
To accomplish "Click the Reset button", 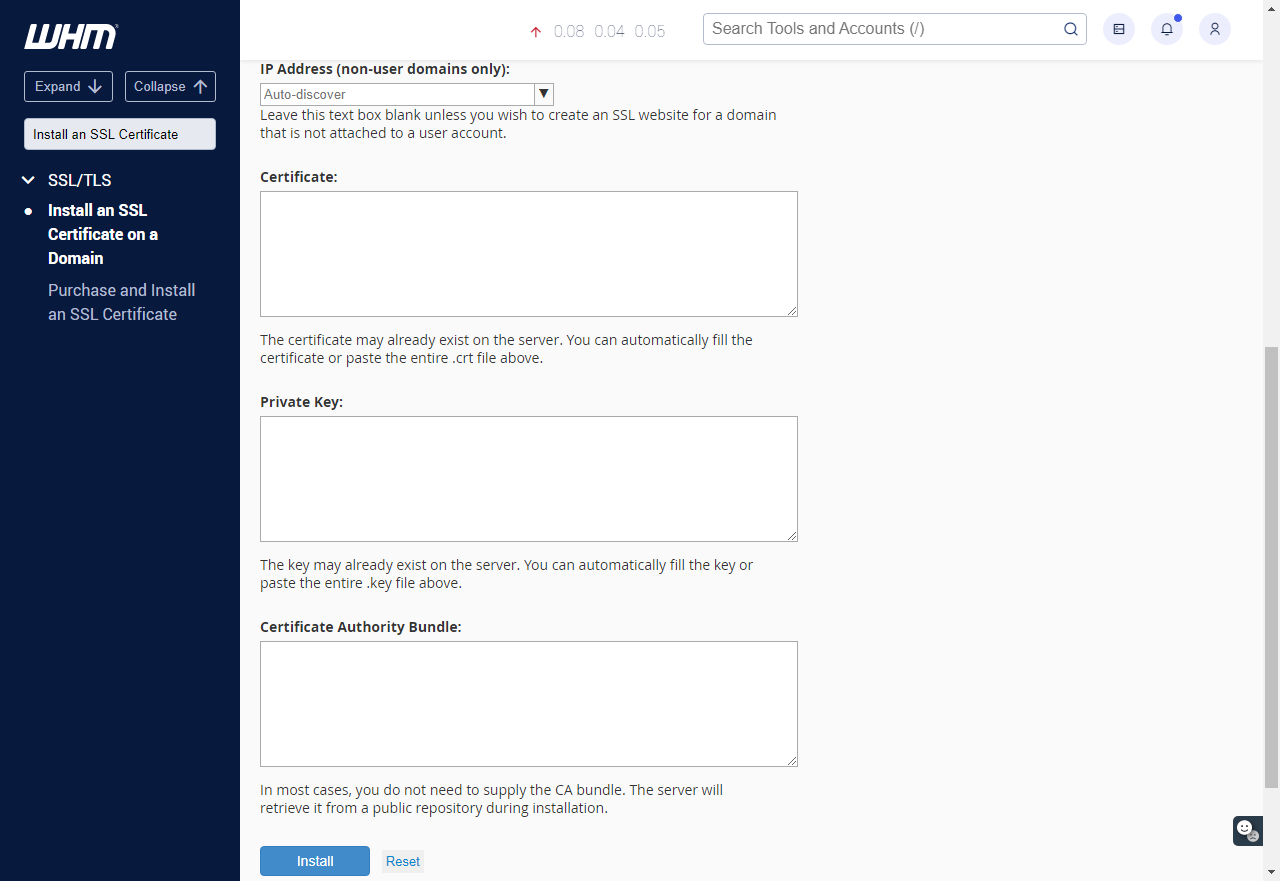I will pyautogui.click(x=402, y=861).
